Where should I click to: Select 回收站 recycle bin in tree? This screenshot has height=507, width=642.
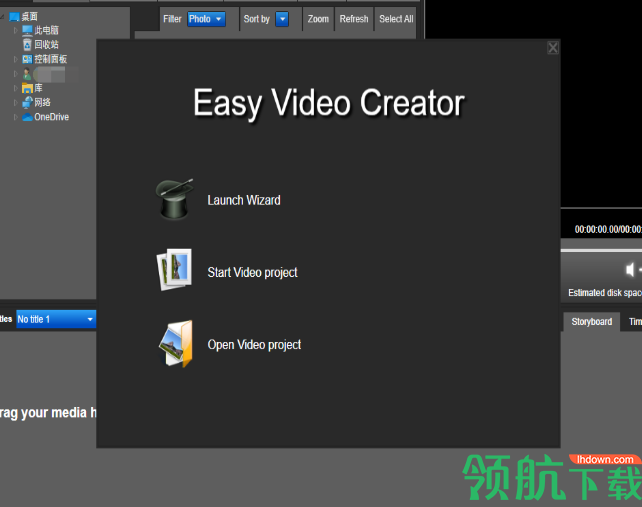[x=46, y=45]
